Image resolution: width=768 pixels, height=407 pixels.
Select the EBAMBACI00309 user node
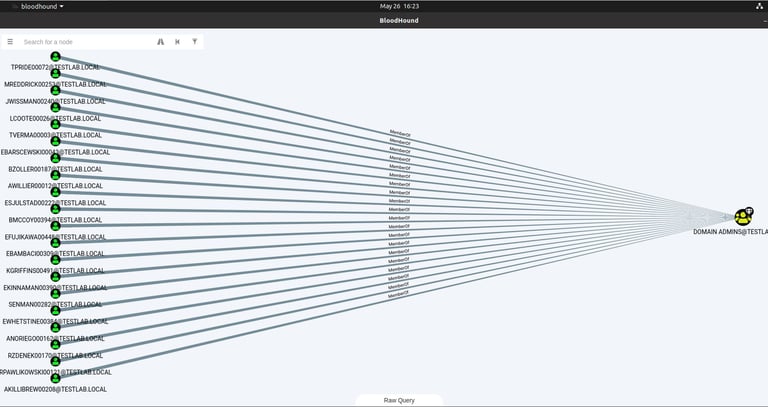point(55,243)
